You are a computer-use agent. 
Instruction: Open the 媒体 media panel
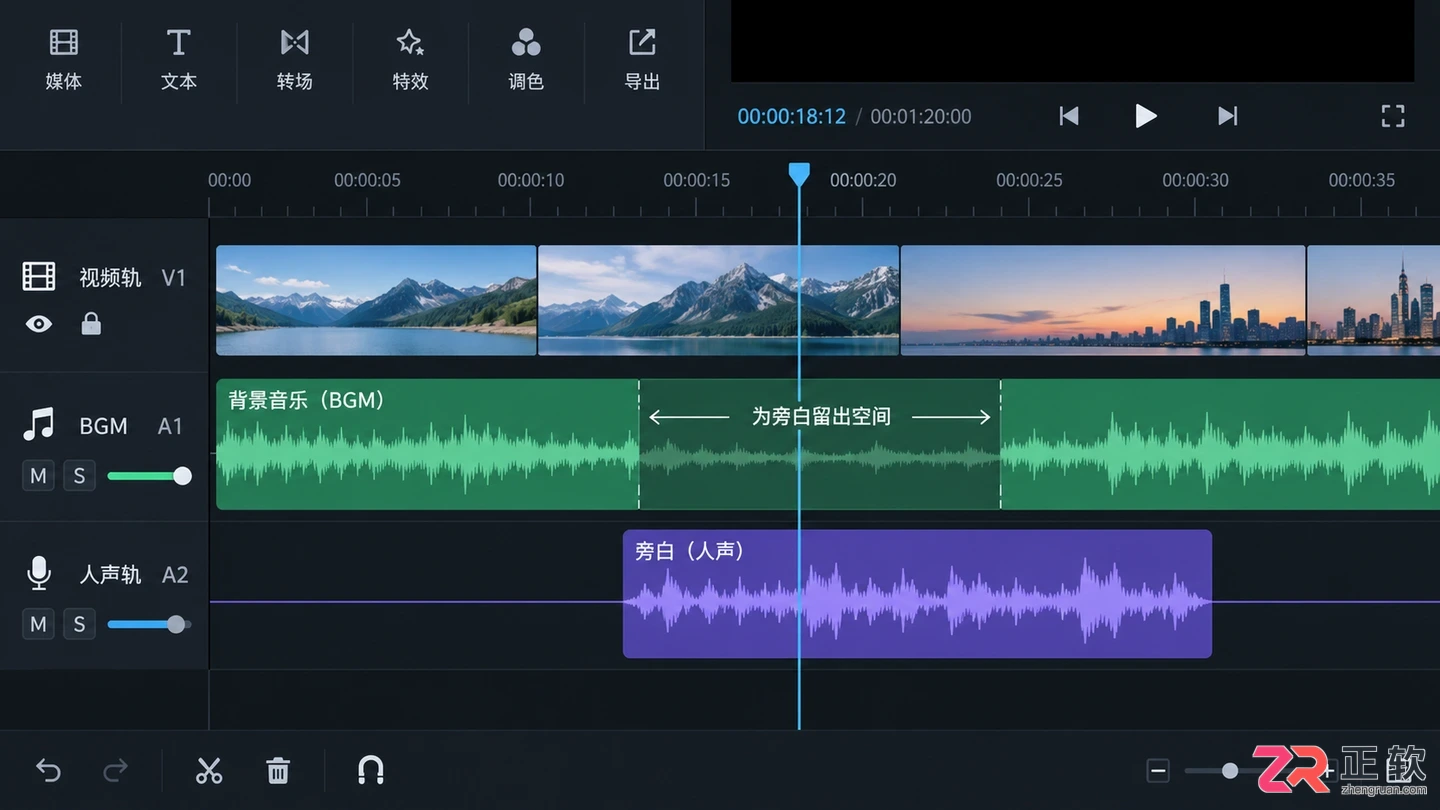(64, 58)
